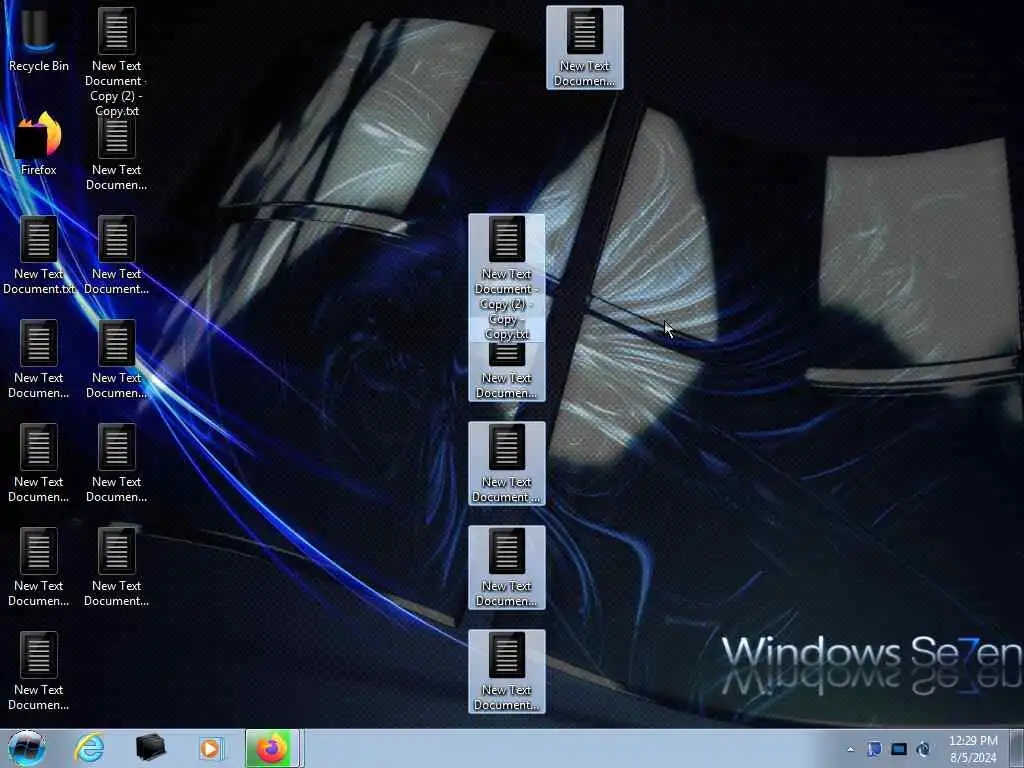Launch Windows Media Player from the taskbar

tap(210, 748)
